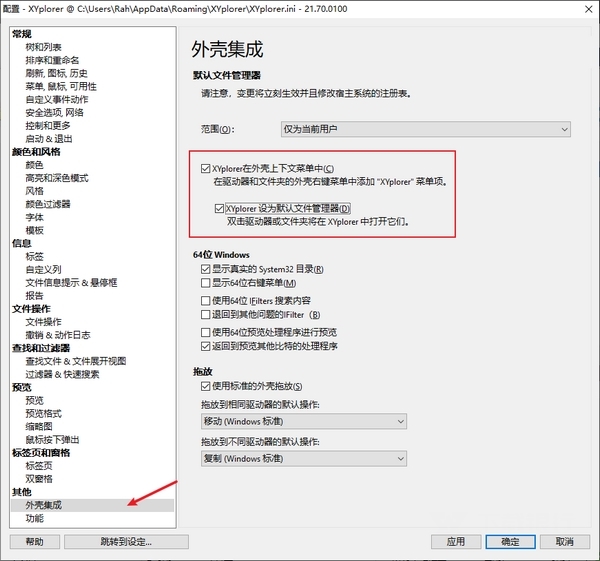This screenshot has width=600, height=561.
Task: Open 标签 page under 信息
Action: tap(34, 256)
